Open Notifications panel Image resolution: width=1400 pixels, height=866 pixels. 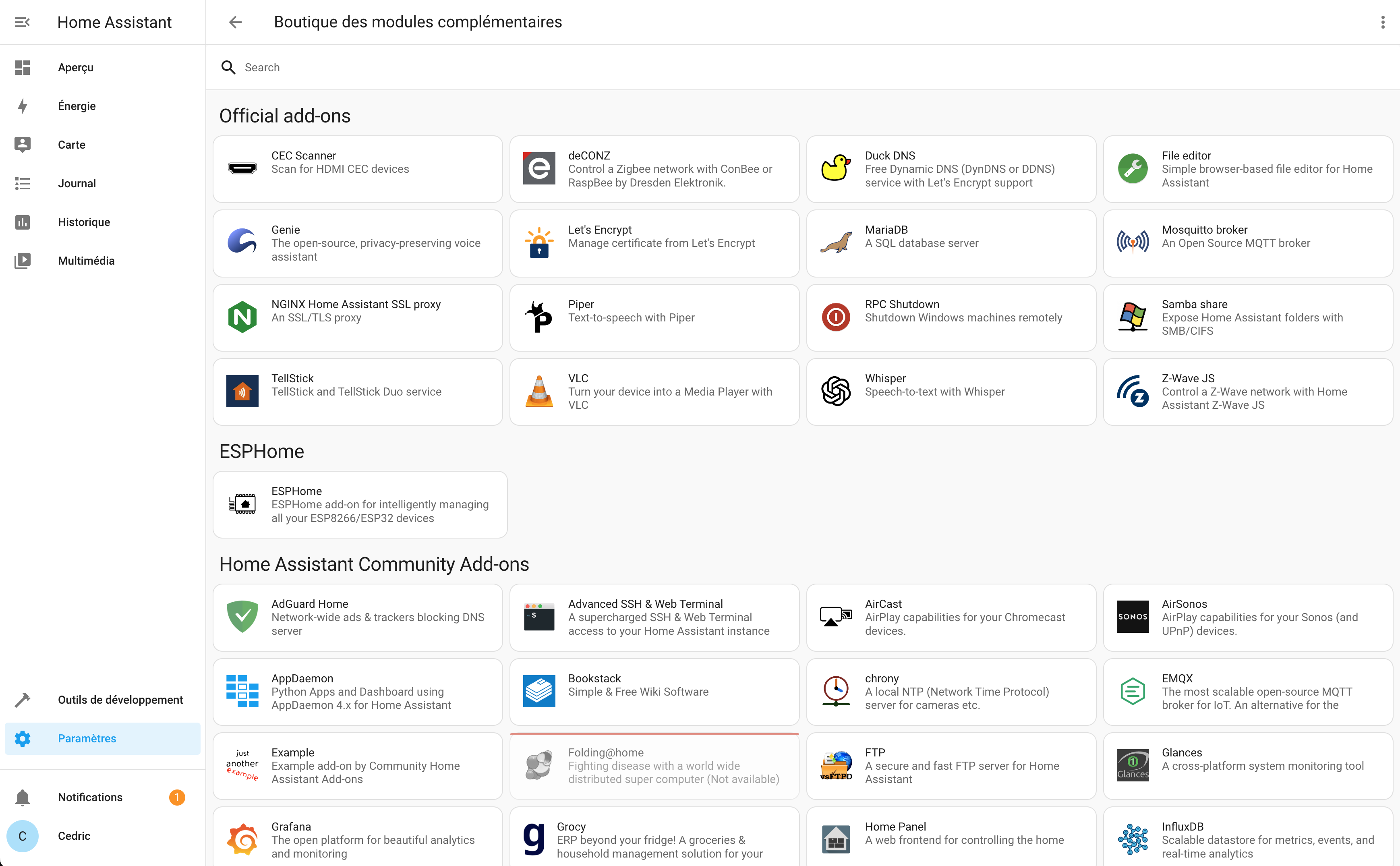click(x=102, y=797)
